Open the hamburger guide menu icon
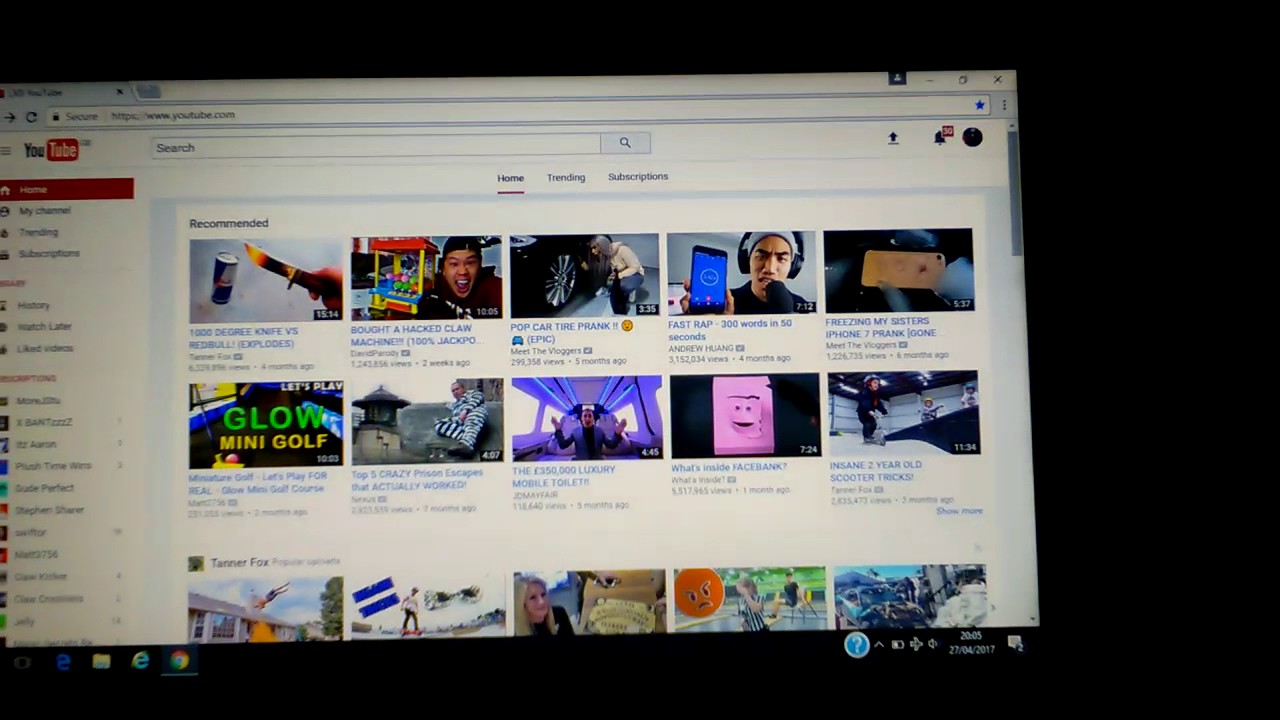Viewport: 1280px width, 720px height. tap(6, 151)
